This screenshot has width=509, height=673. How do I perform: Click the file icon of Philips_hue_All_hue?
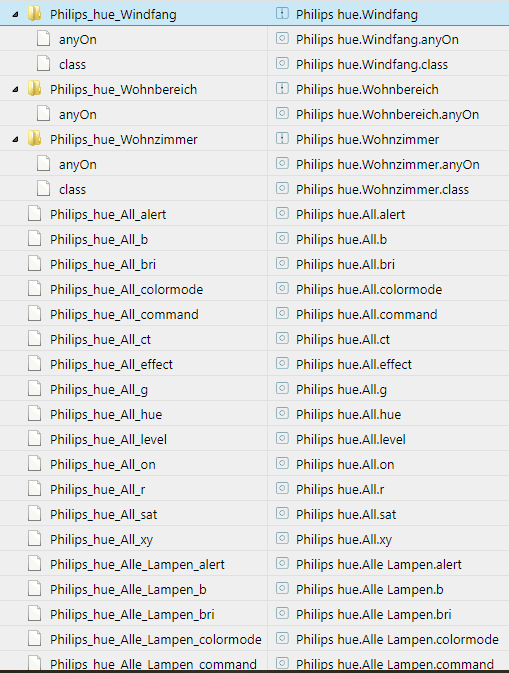coord(34,414)
